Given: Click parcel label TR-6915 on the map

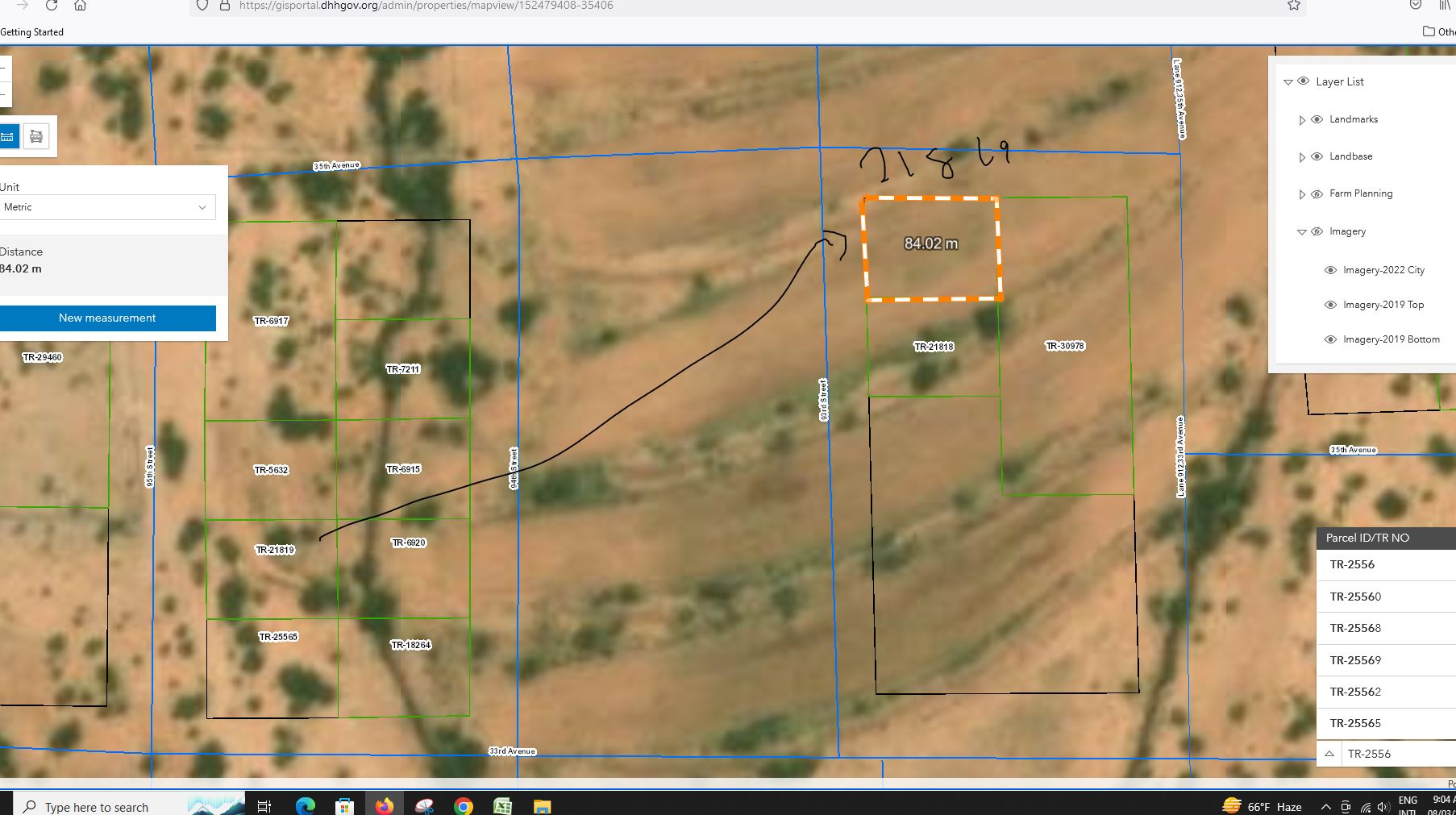Looking at the screenshot, I should coord(403,469).
